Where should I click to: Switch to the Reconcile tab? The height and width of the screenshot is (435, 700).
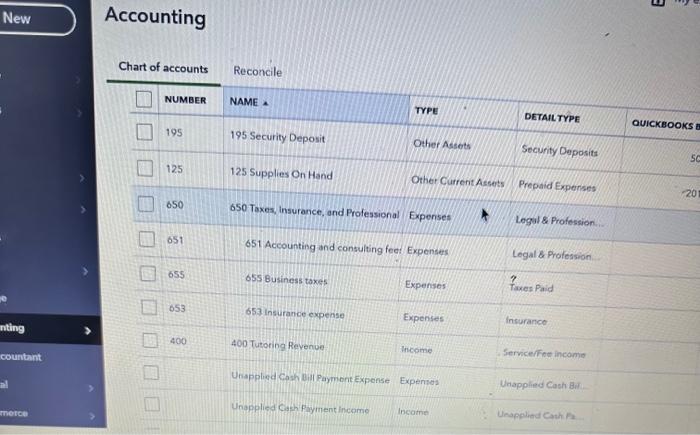coord(258,71)
